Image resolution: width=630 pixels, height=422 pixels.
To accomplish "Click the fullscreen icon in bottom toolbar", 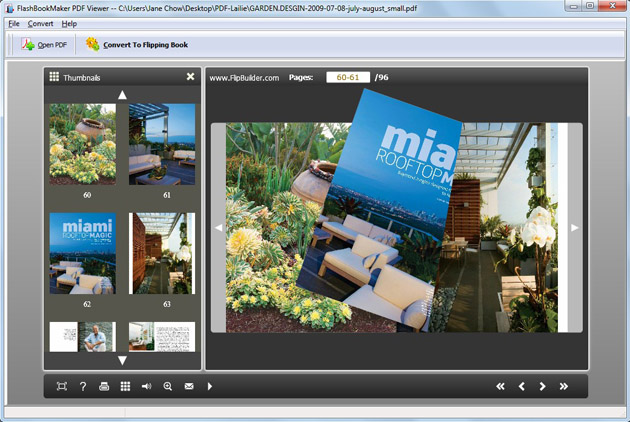I will click(62, 386).
